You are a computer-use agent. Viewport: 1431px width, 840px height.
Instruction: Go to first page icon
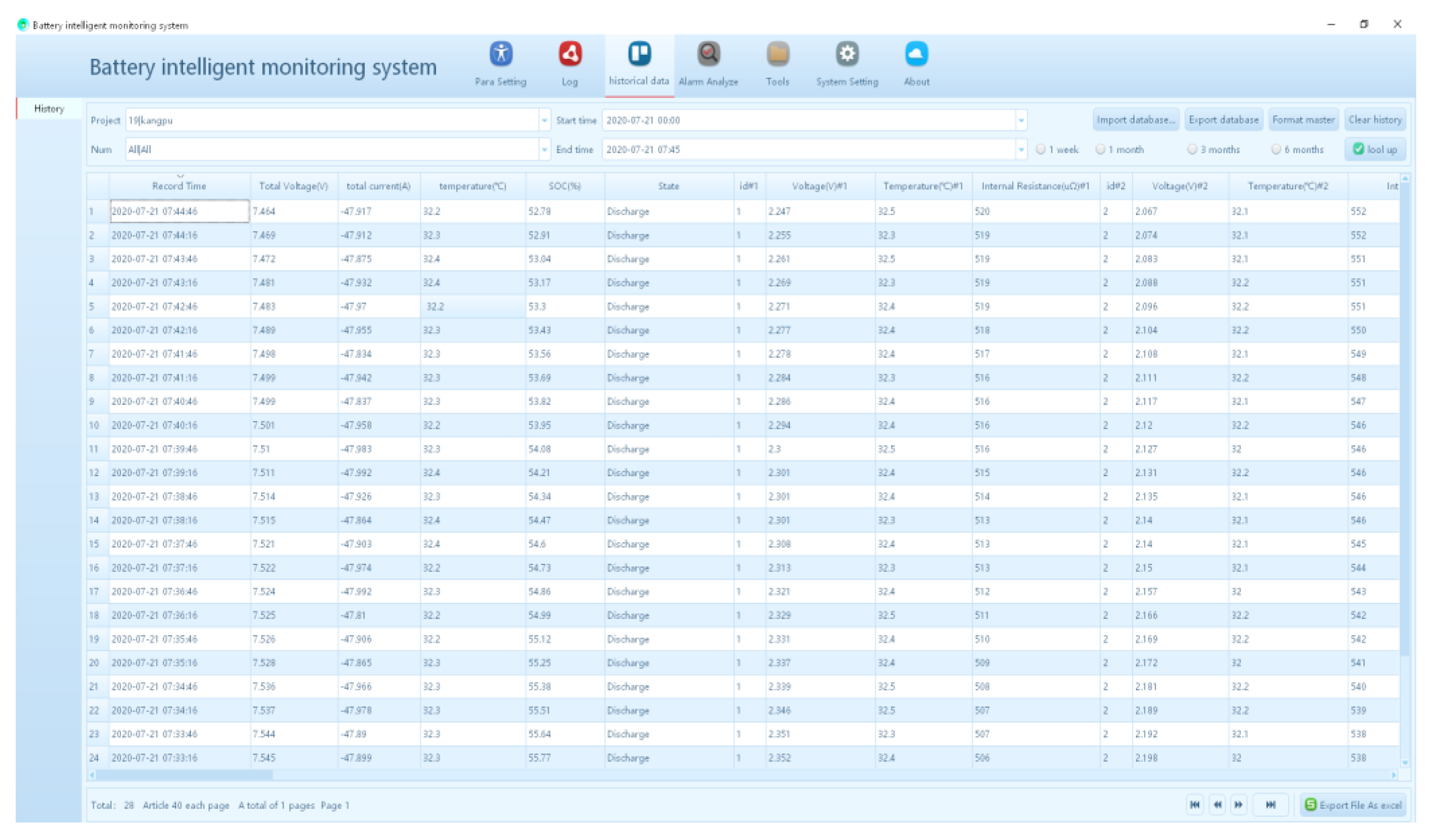click(x=1195, y=805)
